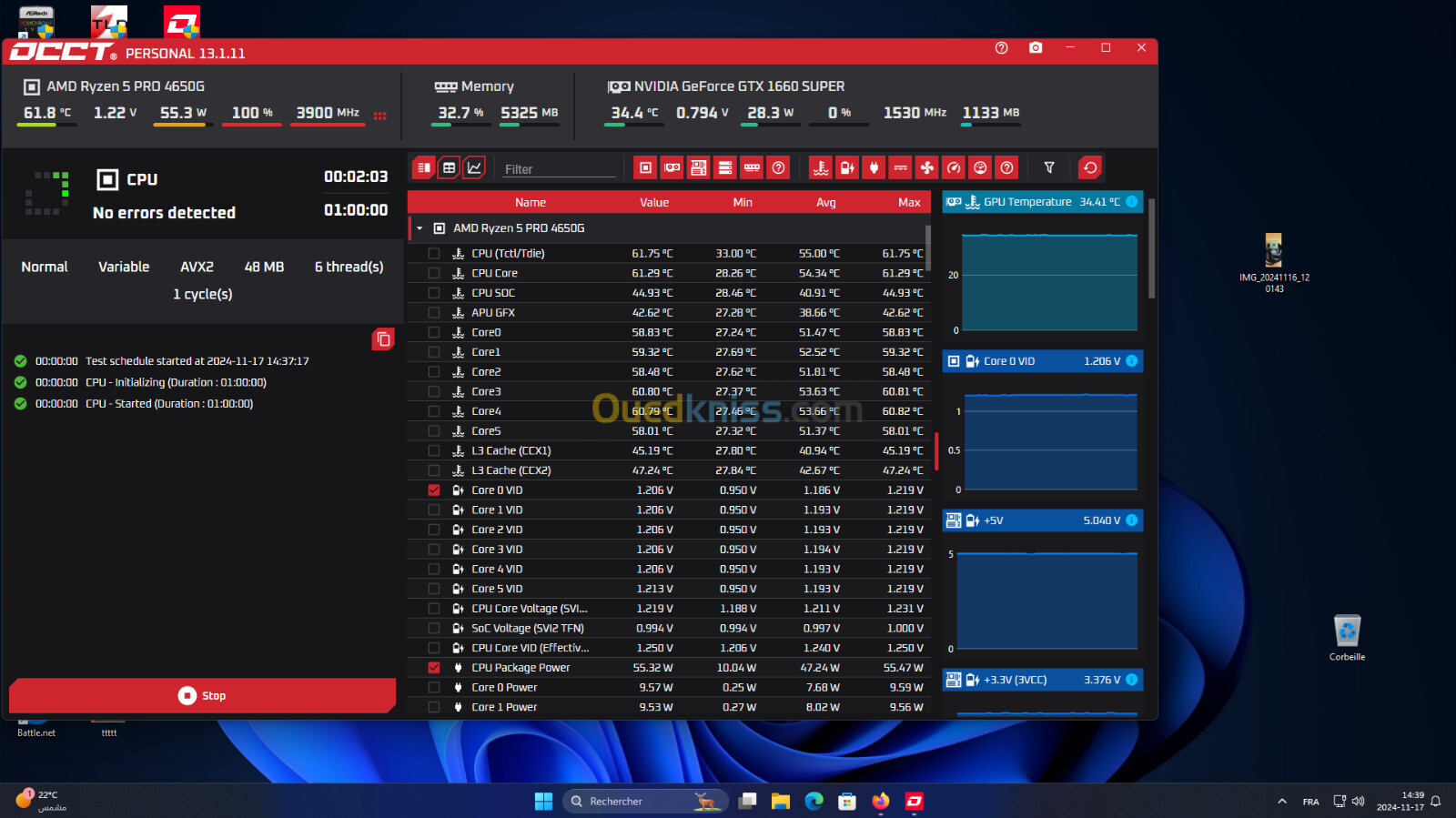This screenshot has width=1456, height=818.
Task: Select the CPU Core Voltage (SVI...) row
Action: click(x=670, y=609)
